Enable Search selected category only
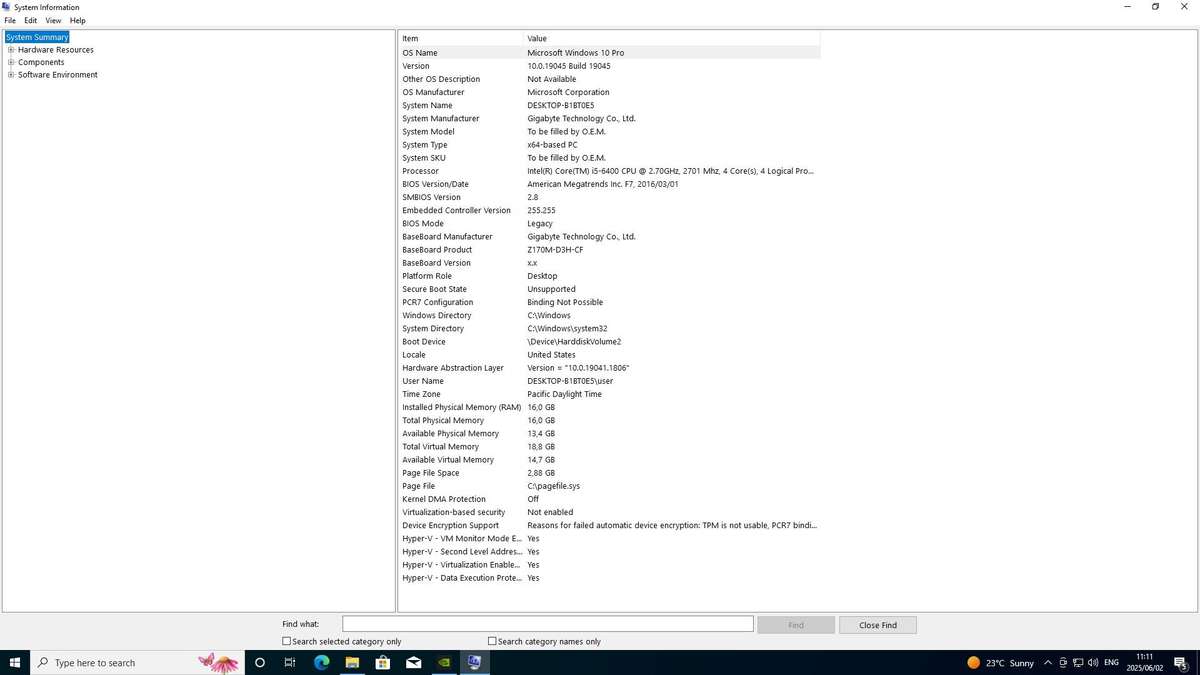Image resolution: width=1200 pixels, height=675 pixels. 285,641
